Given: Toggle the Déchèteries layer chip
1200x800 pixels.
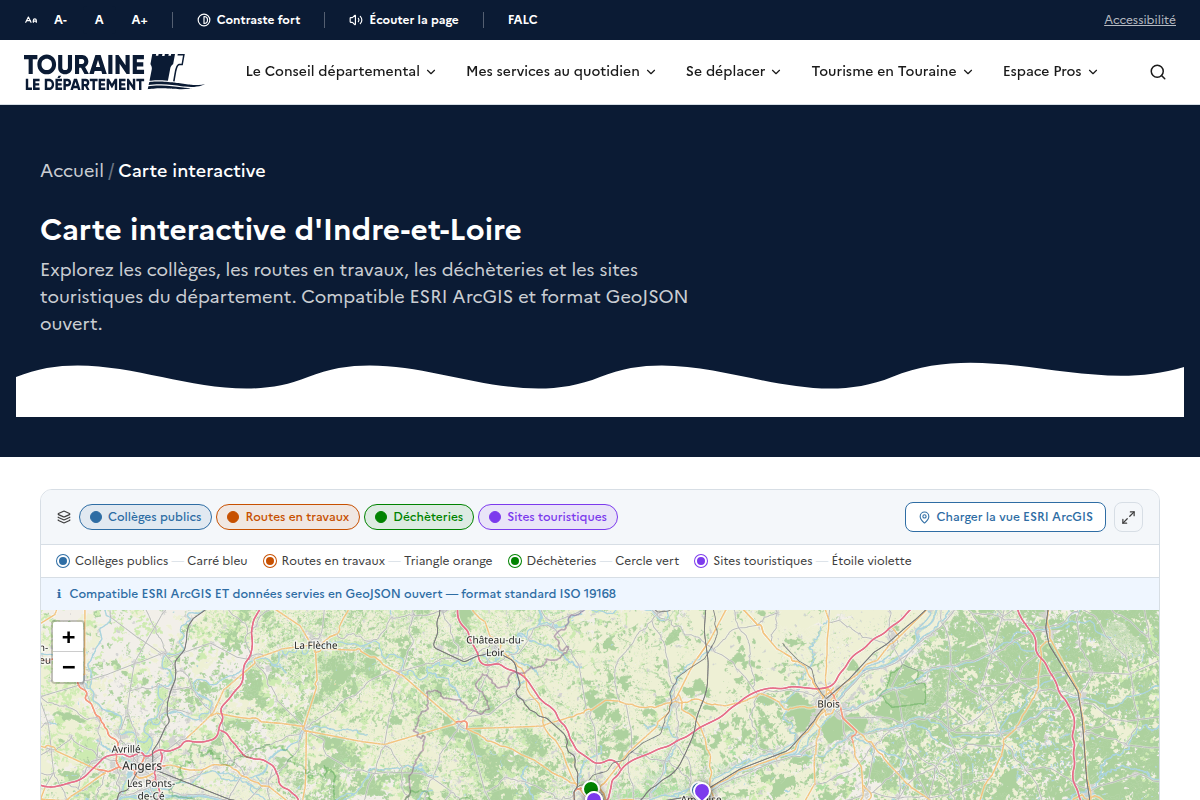Looking at the screenshot, I should (x=419, y=517).
